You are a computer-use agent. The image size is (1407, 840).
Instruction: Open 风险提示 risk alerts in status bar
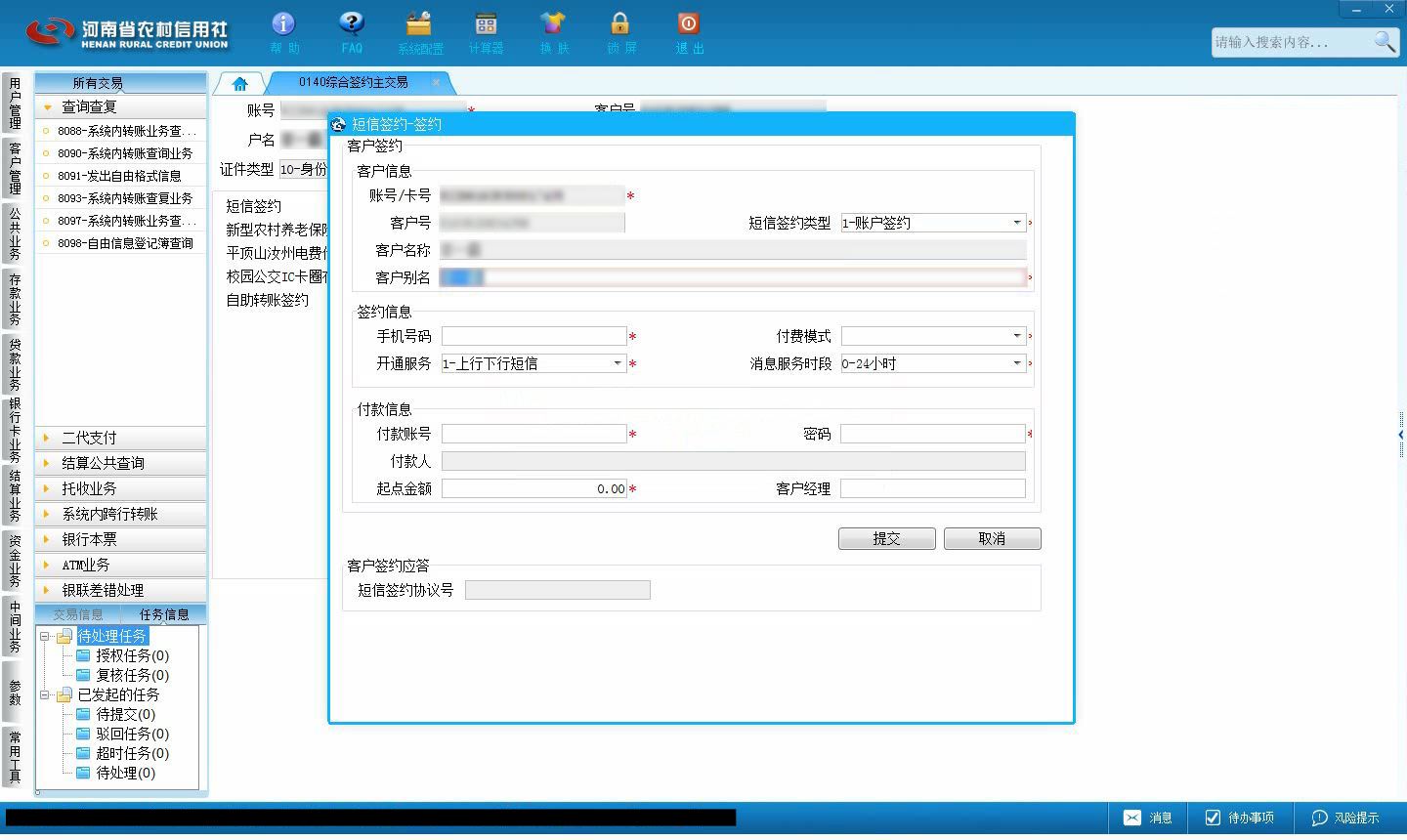[1345, 818]
